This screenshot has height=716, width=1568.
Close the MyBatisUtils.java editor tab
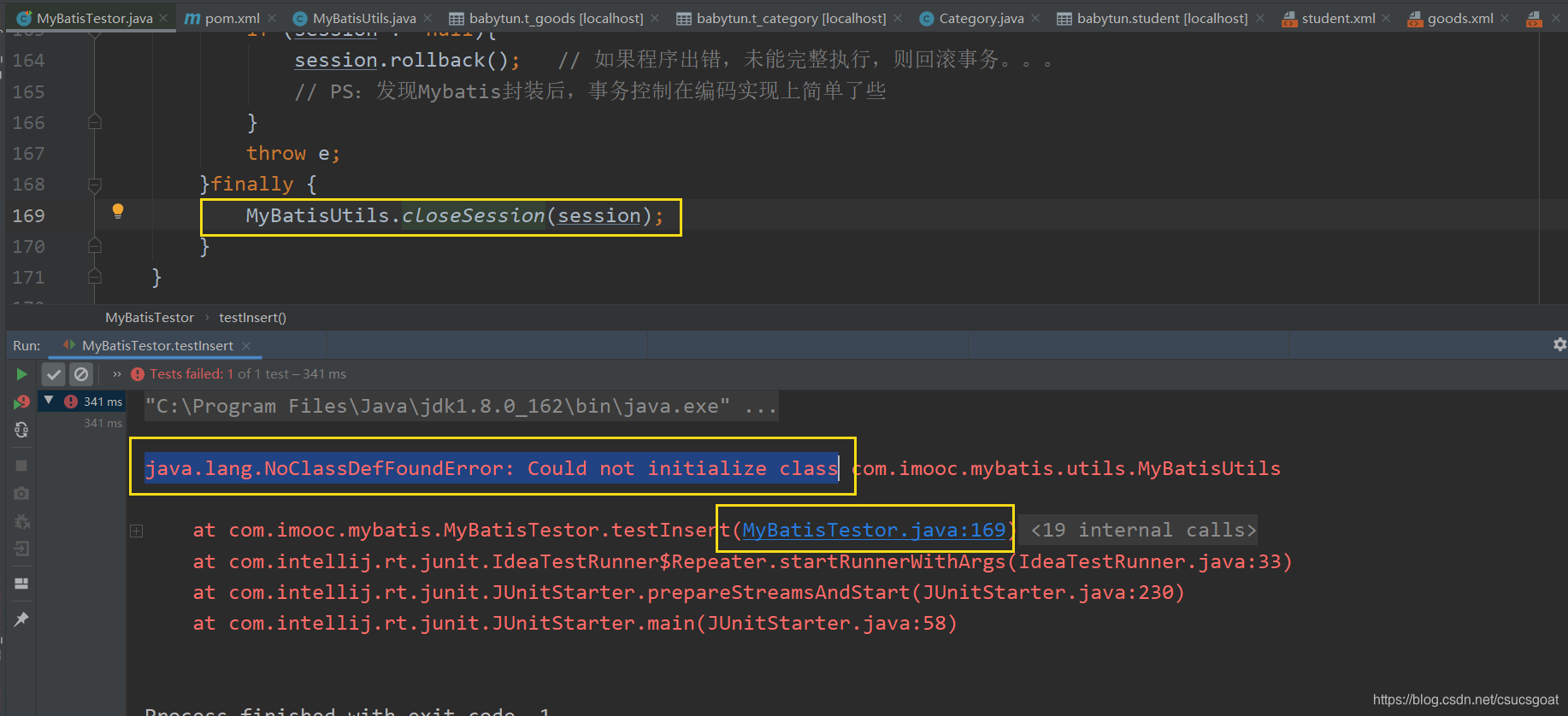[427, 18]
